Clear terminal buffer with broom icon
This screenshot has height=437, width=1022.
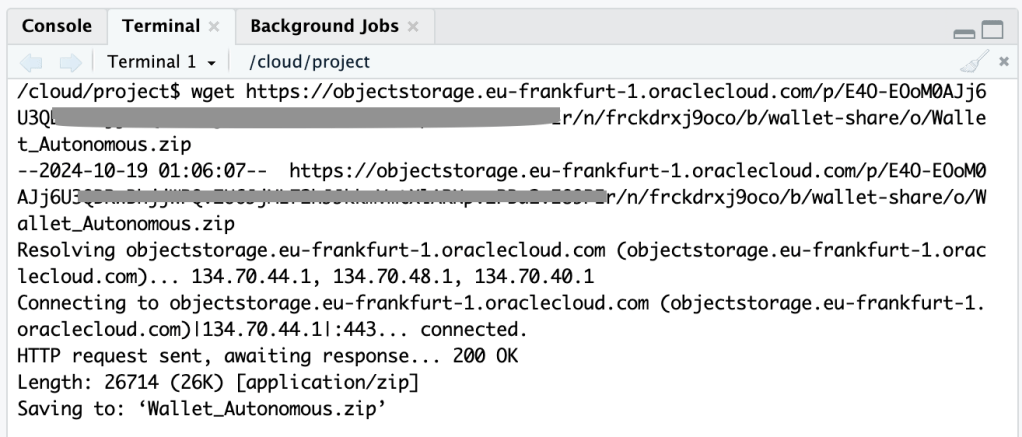pos(969,62)
